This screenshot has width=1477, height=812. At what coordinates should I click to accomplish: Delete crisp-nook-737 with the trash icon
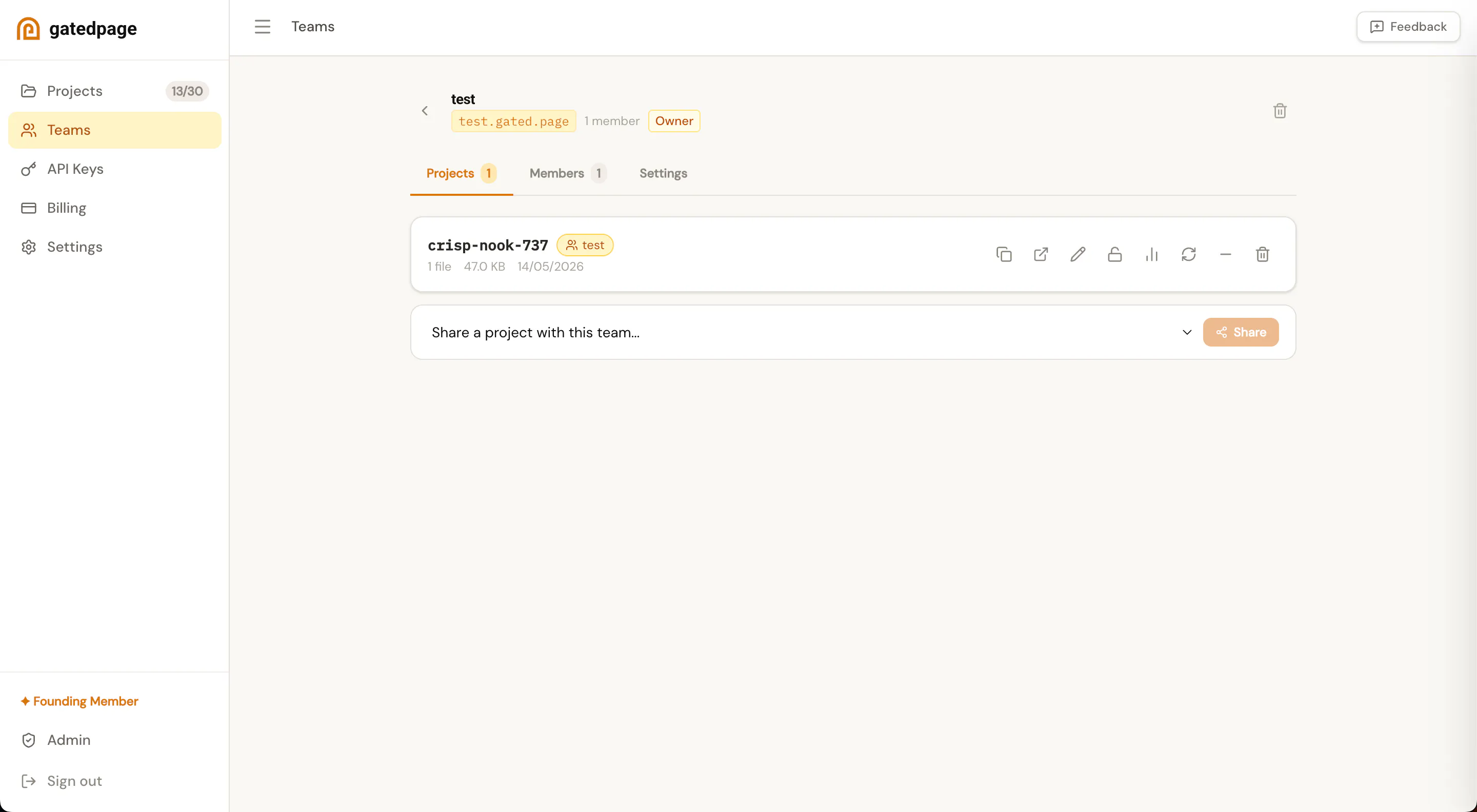tap(1262, 254)
